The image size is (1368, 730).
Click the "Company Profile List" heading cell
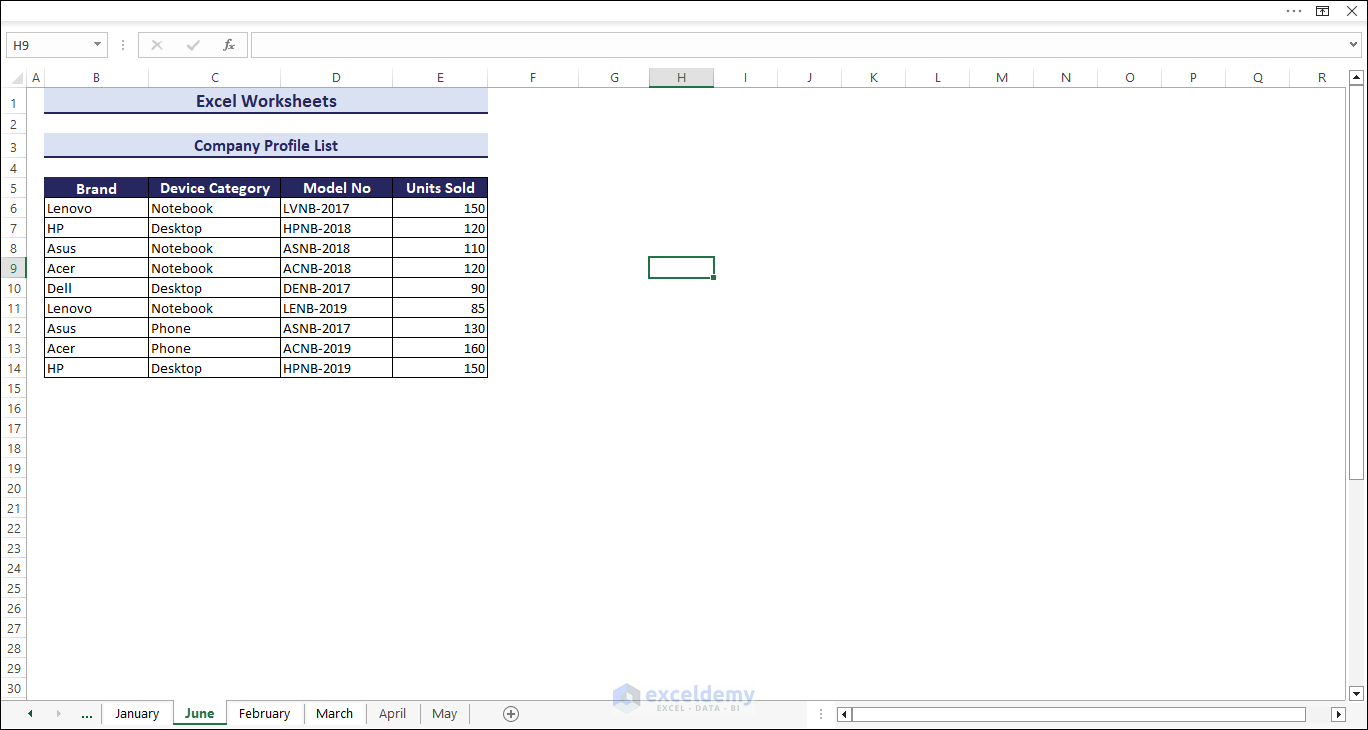[266, 146]
